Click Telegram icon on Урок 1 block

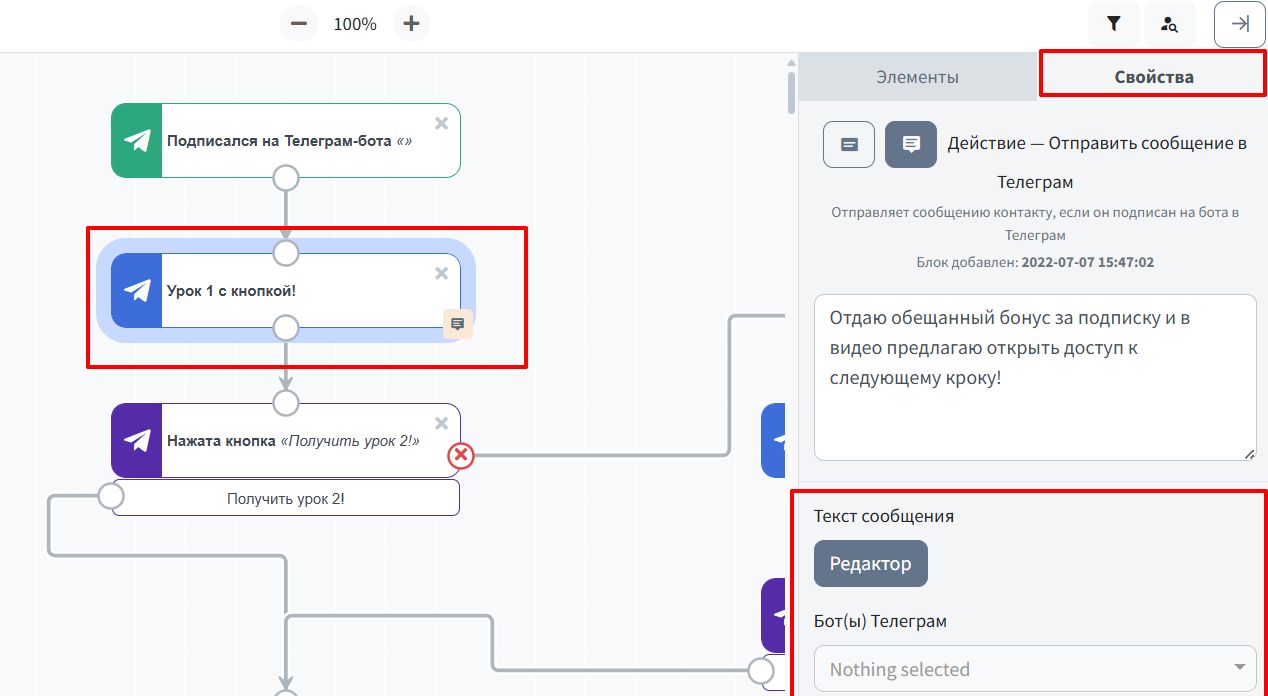[137, 291]
